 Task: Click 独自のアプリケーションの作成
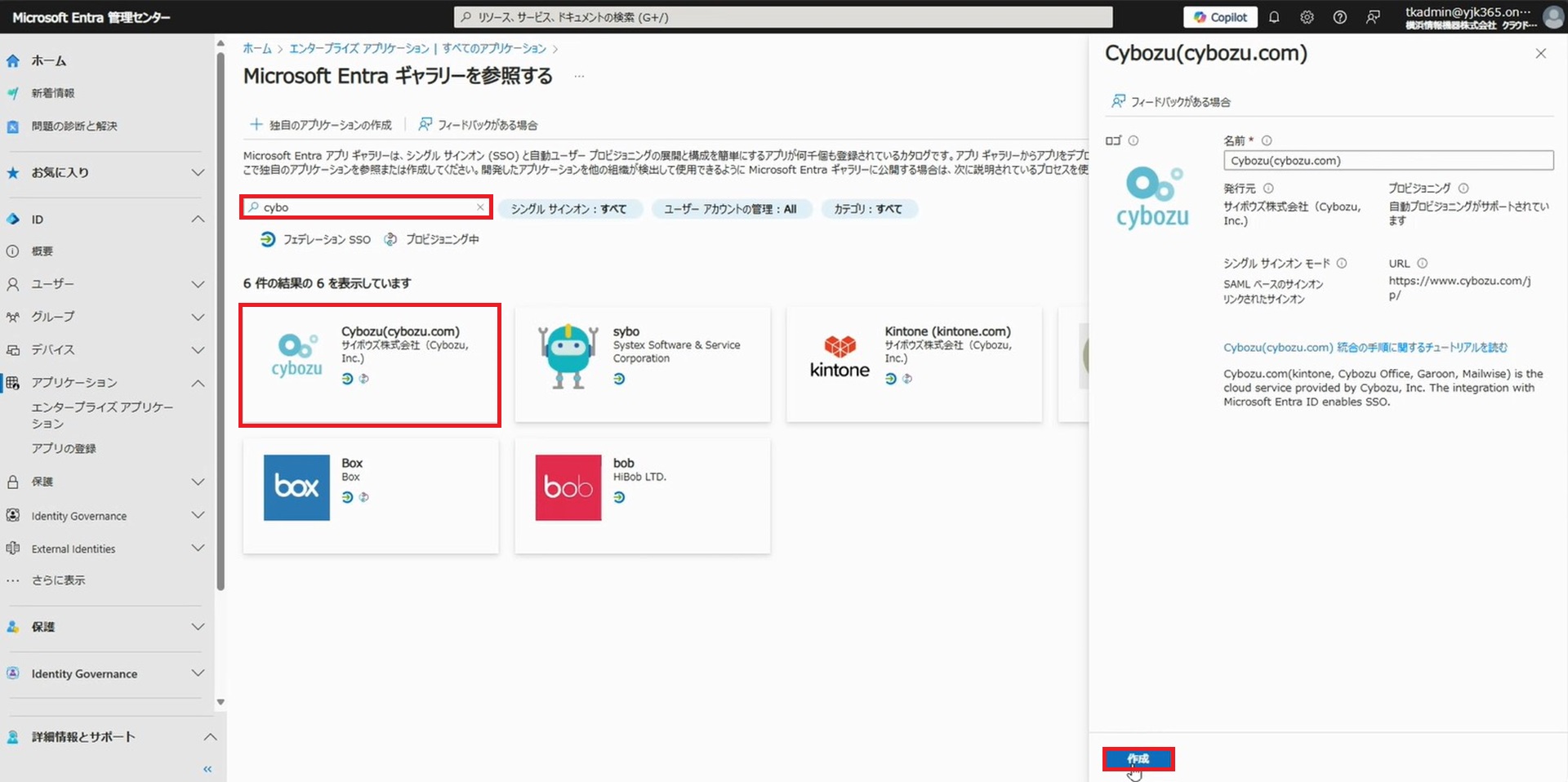click(x=321, y=125)
